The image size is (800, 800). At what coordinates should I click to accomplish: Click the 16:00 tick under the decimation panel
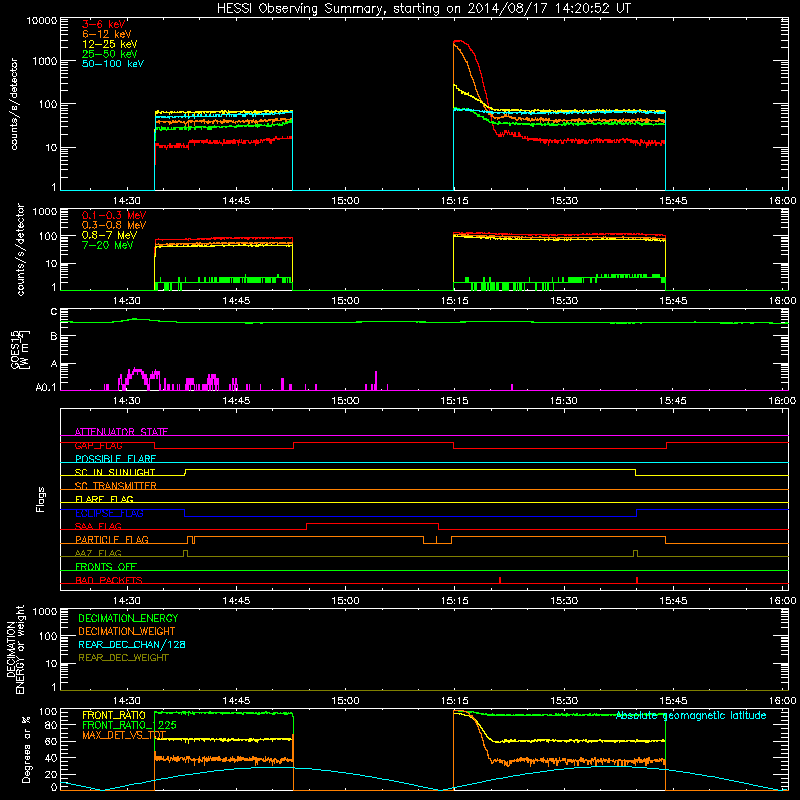(x=782, y=701)
